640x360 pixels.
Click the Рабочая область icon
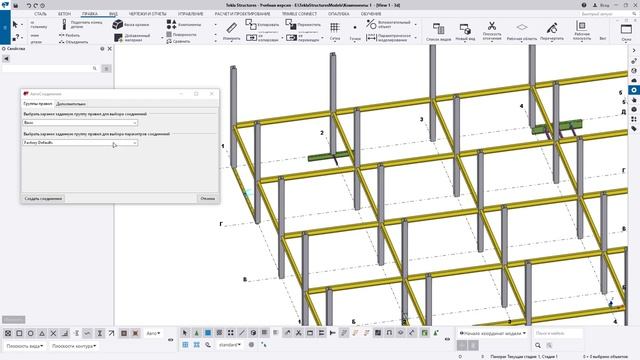click(522, 27)
